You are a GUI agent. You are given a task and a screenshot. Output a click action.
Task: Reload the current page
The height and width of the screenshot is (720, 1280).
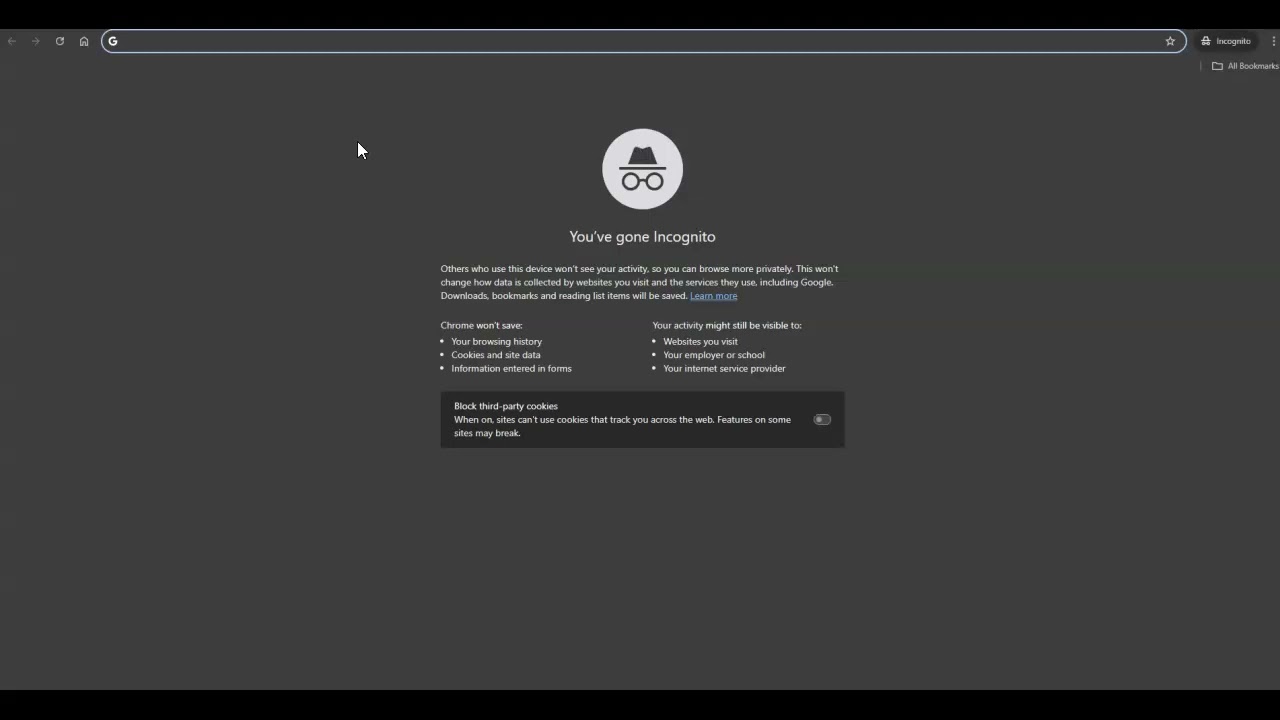pos(60,41)
